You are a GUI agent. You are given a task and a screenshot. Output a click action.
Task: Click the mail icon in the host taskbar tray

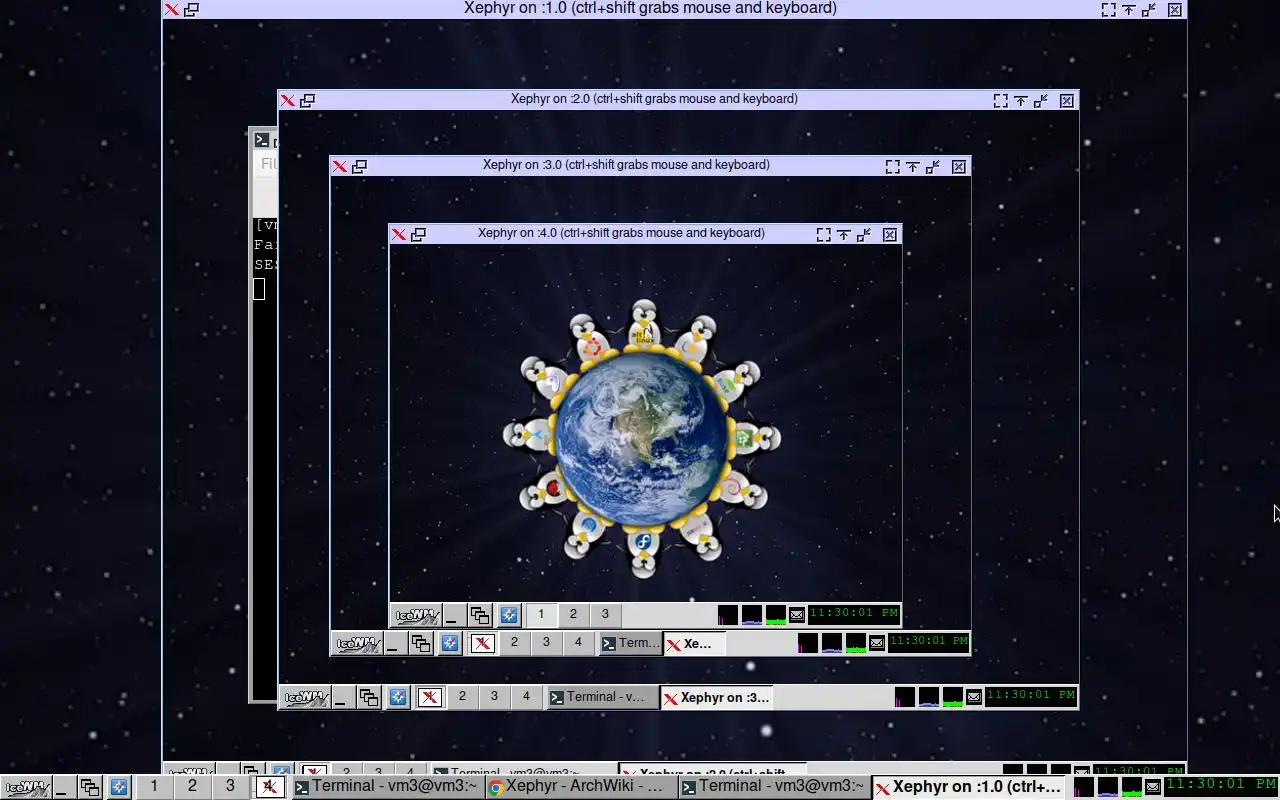point(1152,787)
